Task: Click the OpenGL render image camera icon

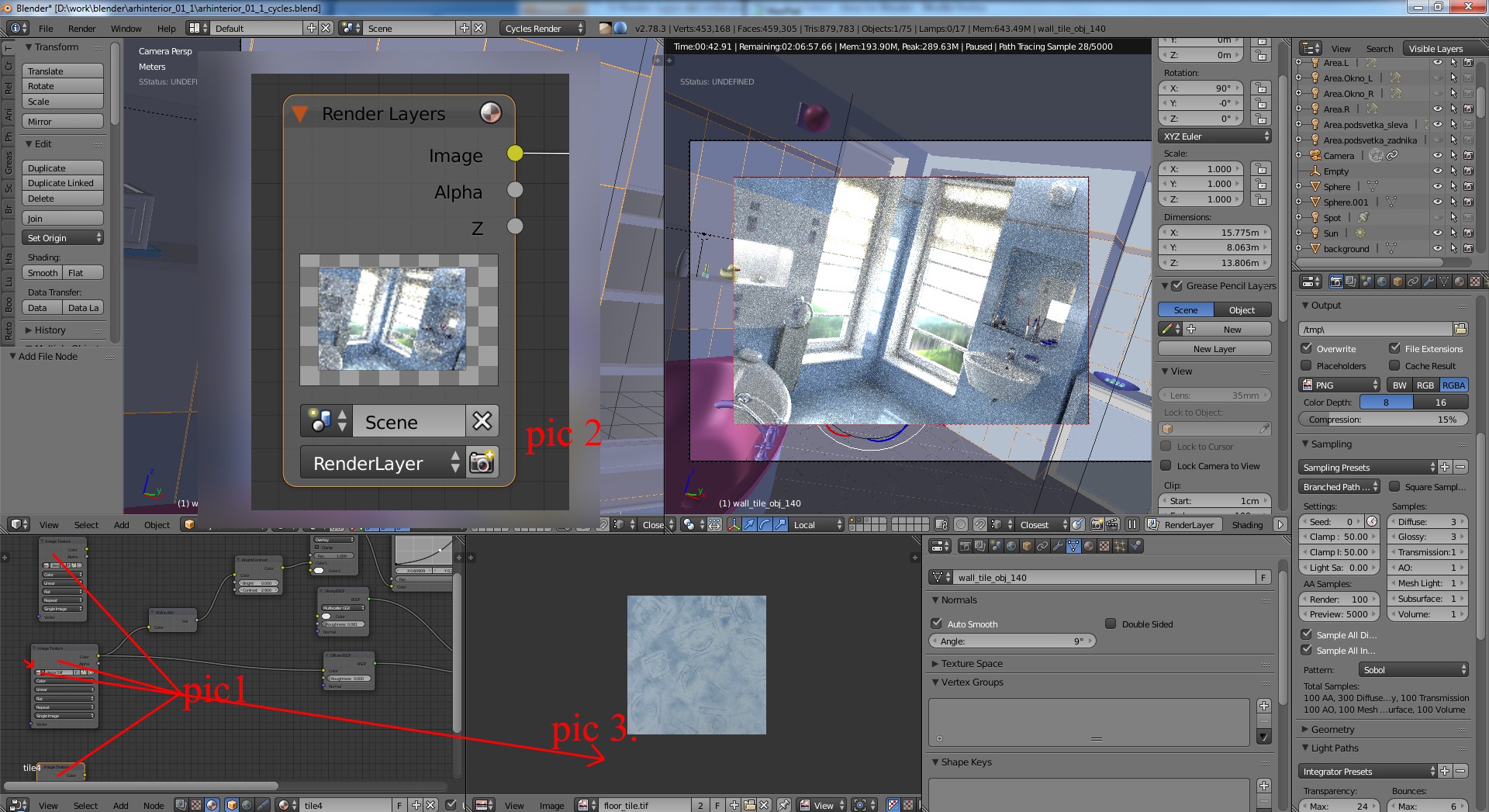Action: point(1097,524)
